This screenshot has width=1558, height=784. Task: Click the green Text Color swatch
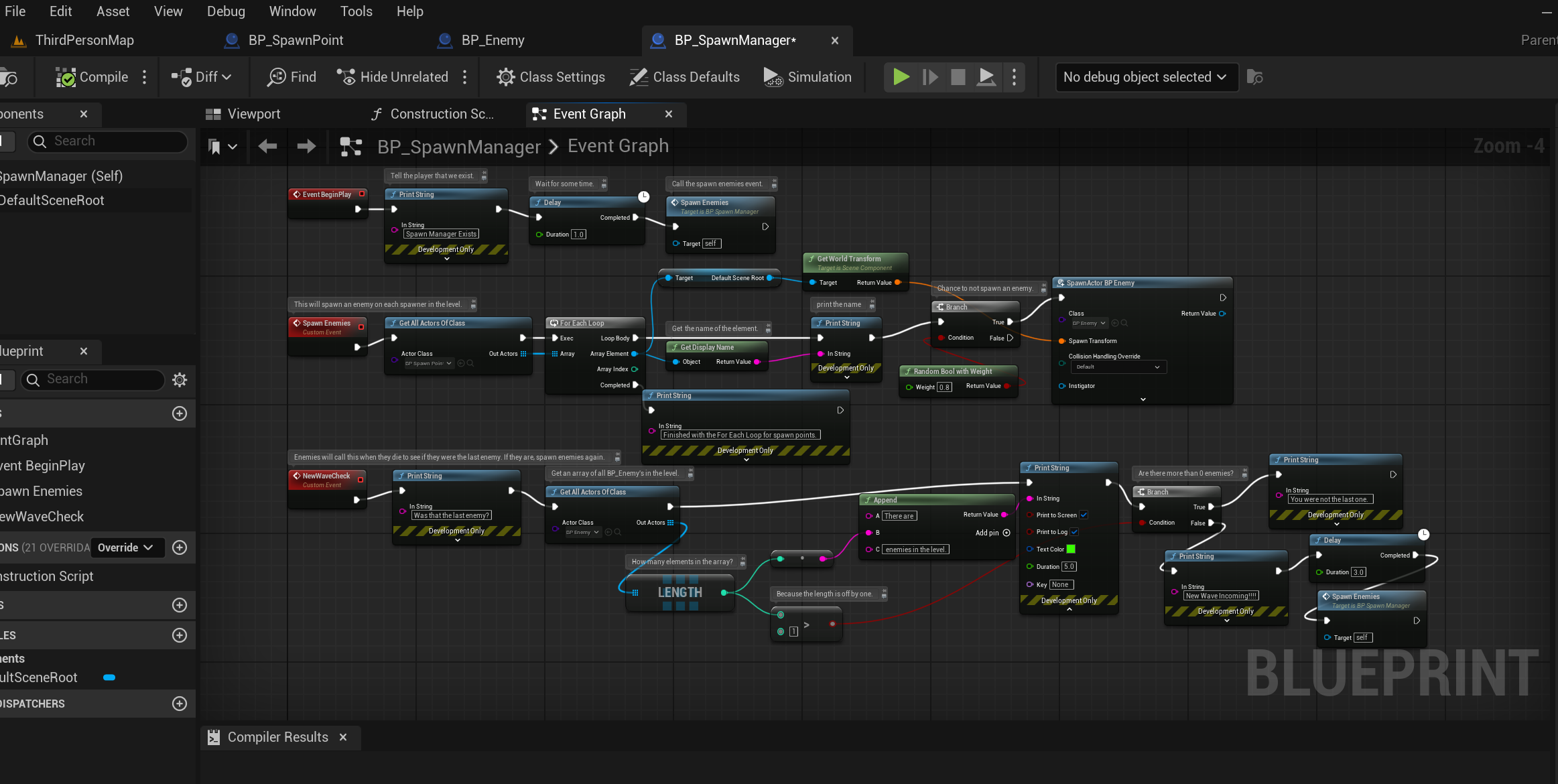(x=1071, y=549)
